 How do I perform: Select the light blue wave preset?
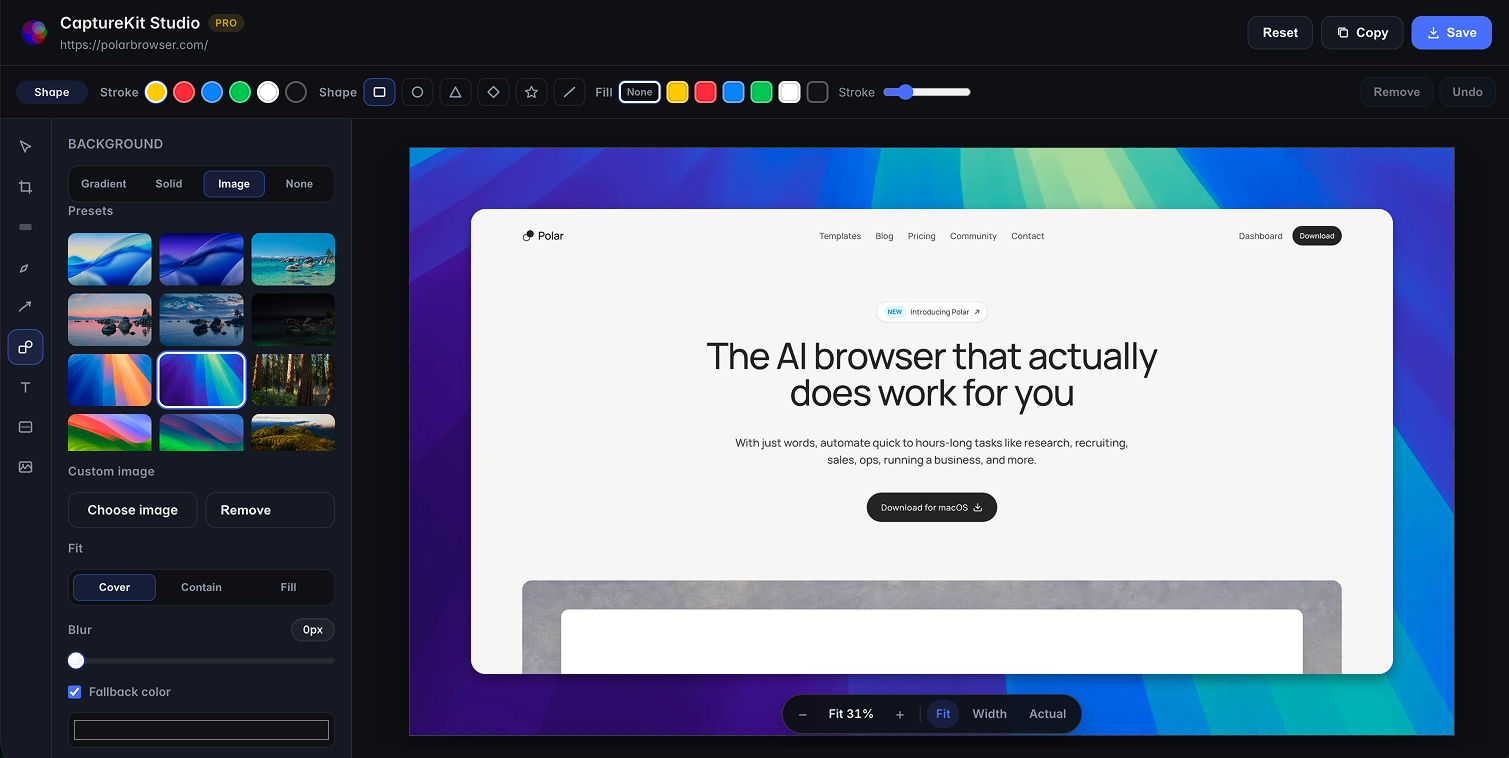[x=110, y=260]
